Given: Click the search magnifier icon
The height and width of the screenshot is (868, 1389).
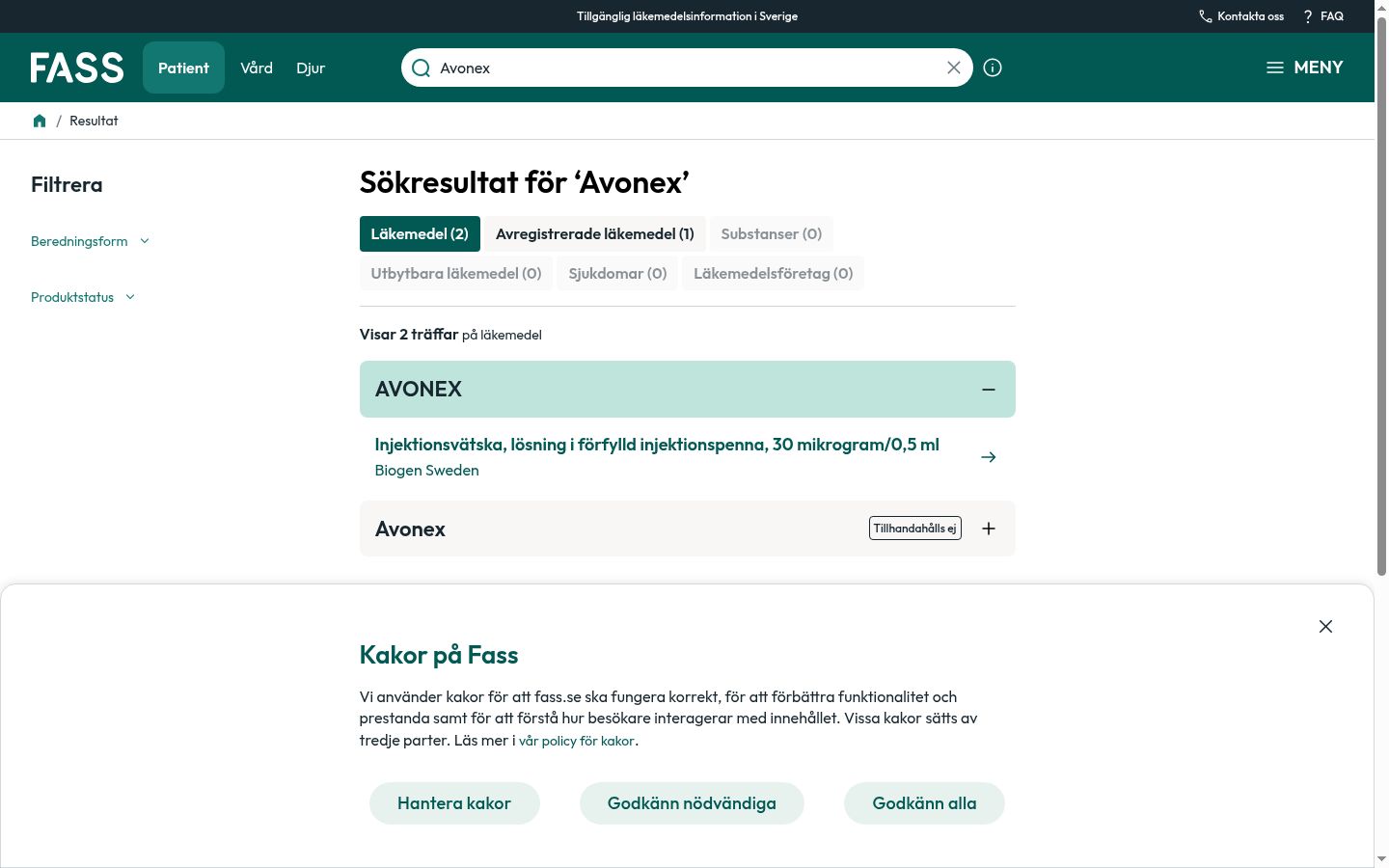Looking at the screenshot, I should pos(421,68).
